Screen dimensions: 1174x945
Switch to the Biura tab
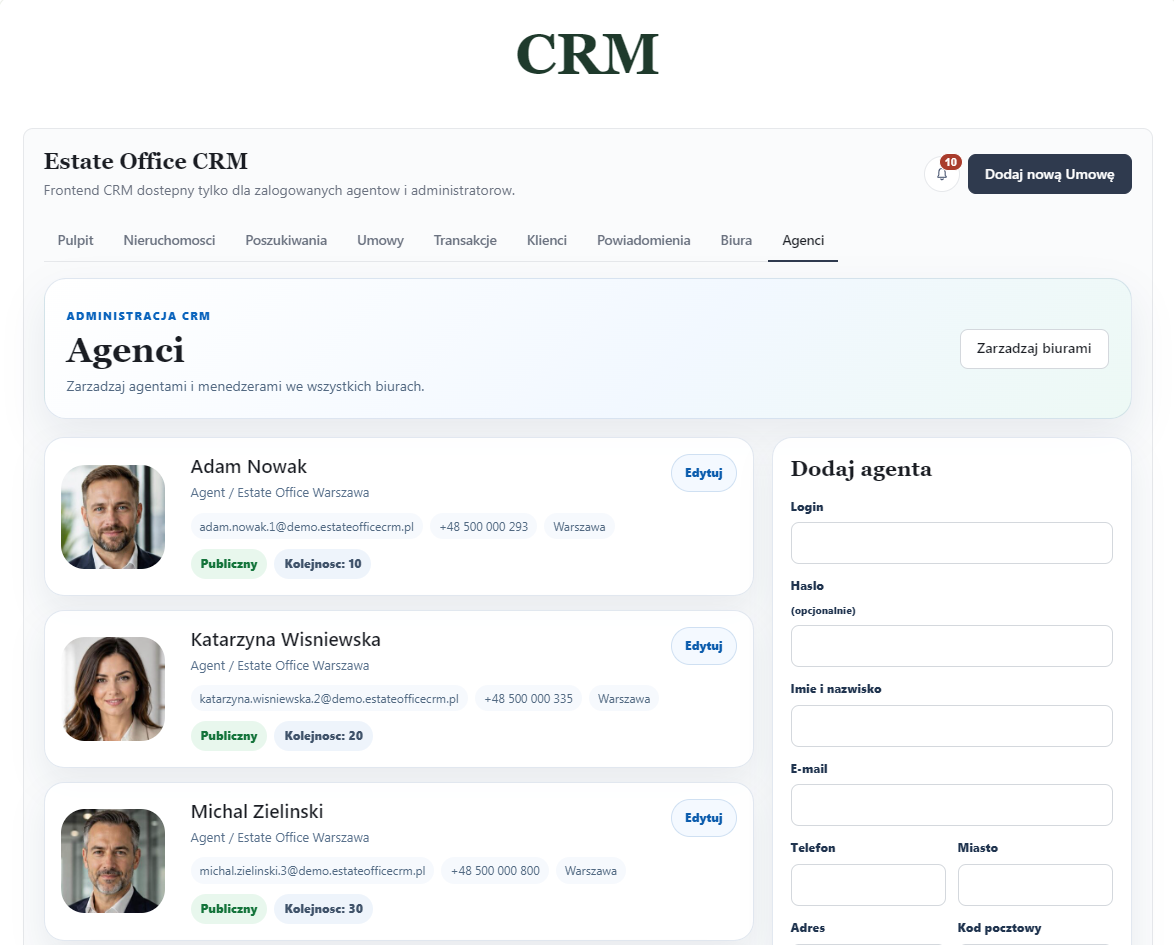tap(736, 240)
